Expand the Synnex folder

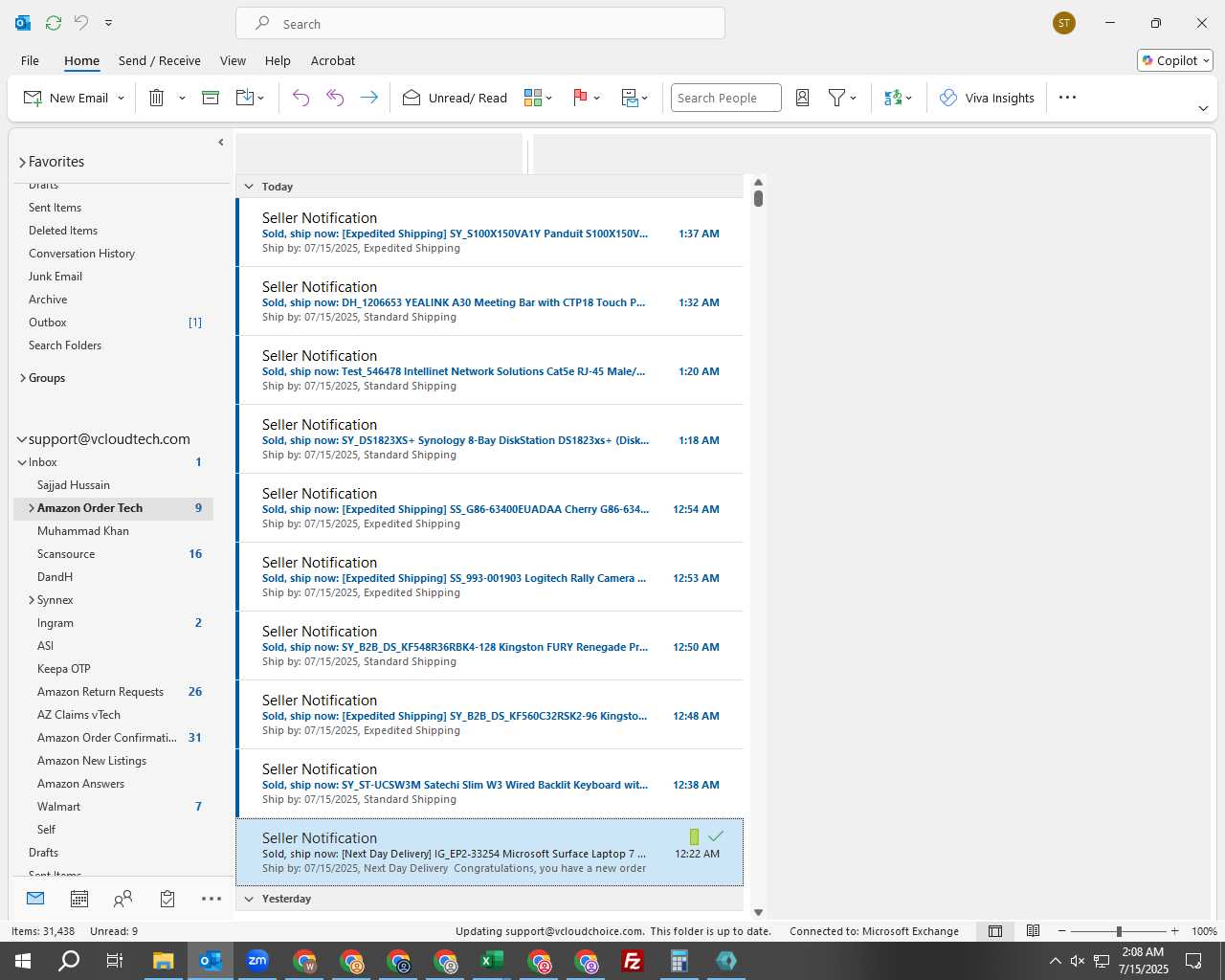(x=32, y=600)
